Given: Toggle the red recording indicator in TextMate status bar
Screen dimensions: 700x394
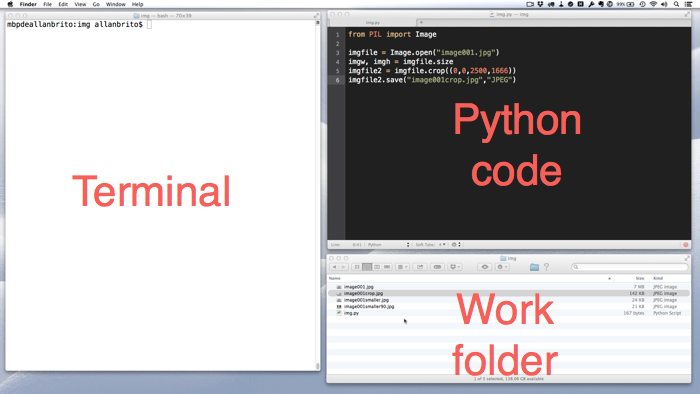Looking at the screenshot, I should [x=686, y=245].
